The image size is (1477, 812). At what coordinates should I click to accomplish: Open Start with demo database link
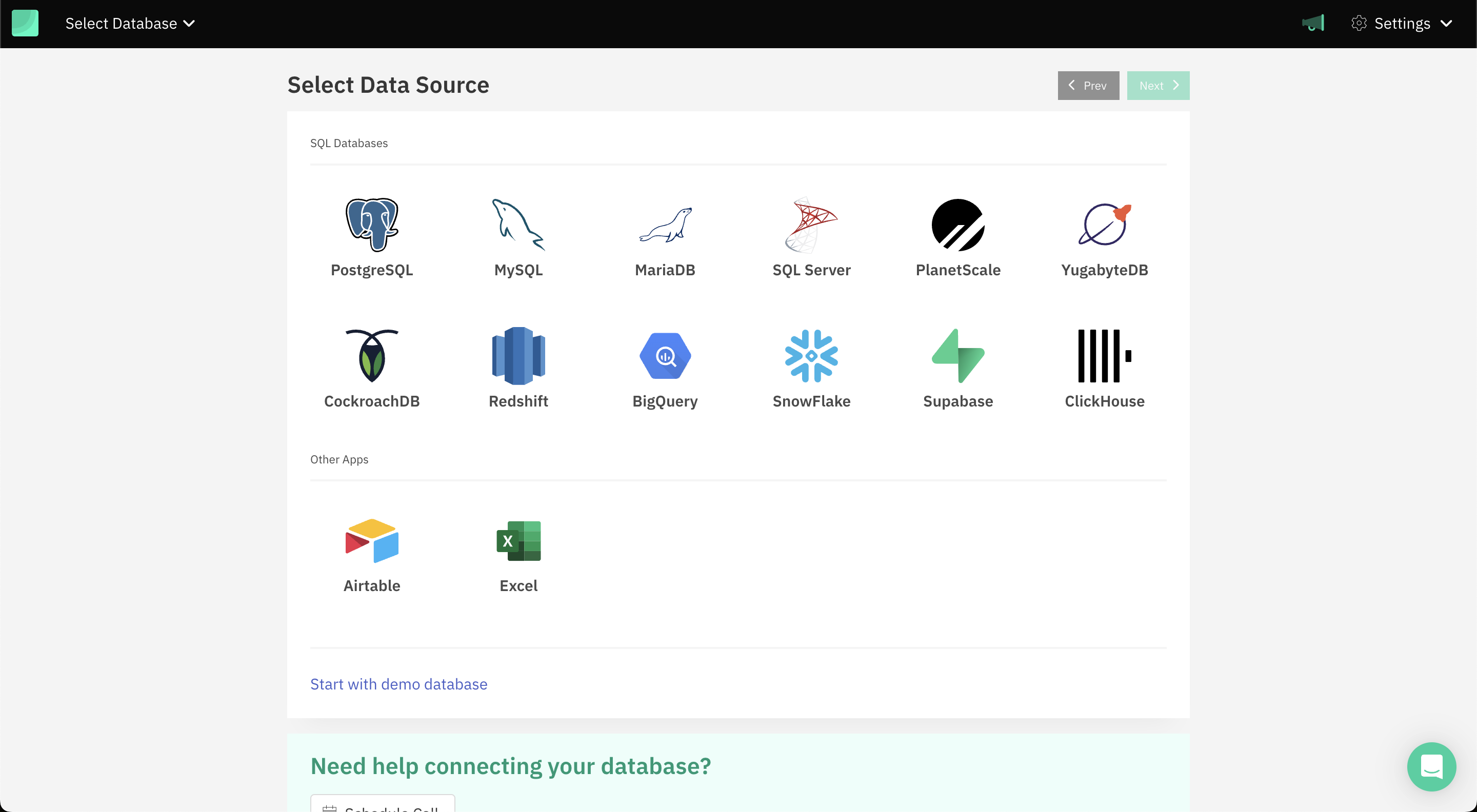click(398, 684)
